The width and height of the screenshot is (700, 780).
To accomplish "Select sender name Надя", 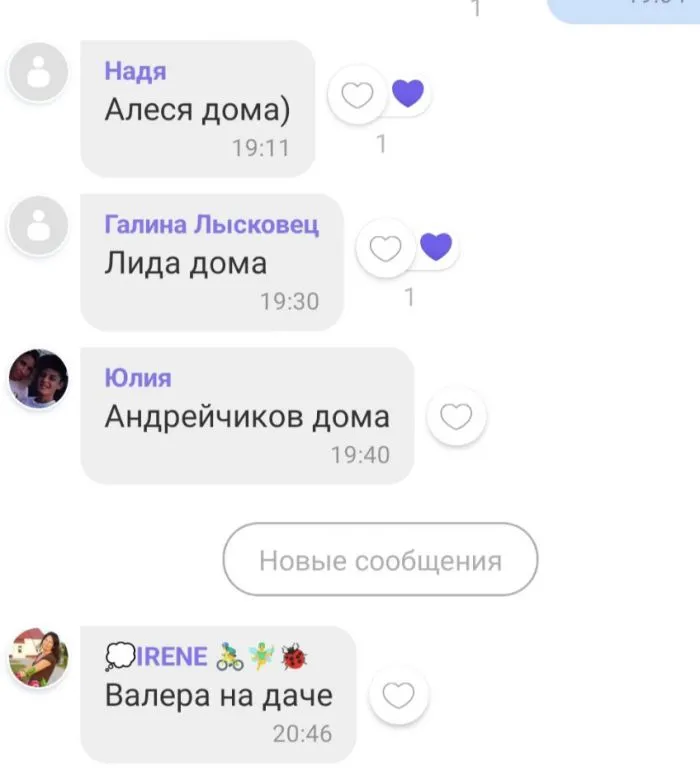I will [135, 71].
